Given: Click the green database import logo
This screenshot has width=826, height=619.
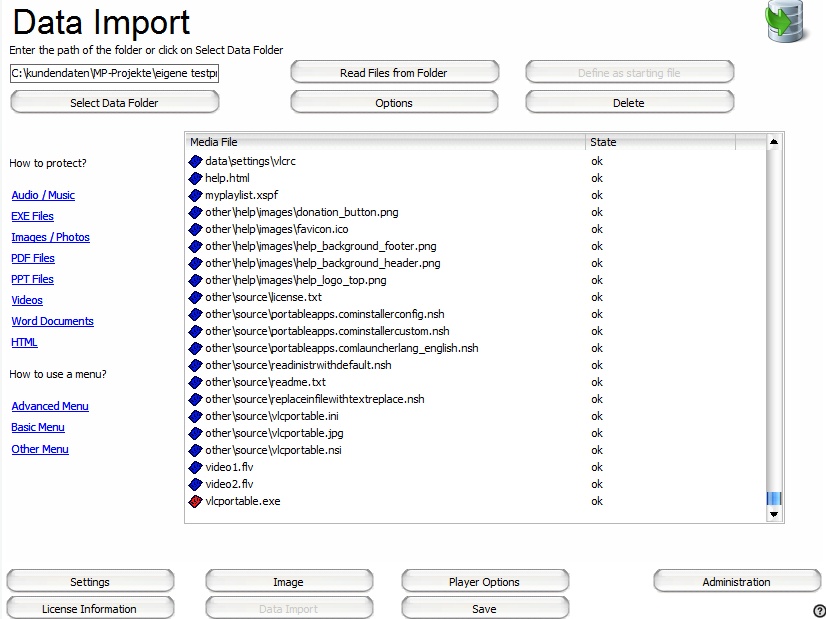Looking at the screenshot, I should pyautogui.click(x=786, y=22).
